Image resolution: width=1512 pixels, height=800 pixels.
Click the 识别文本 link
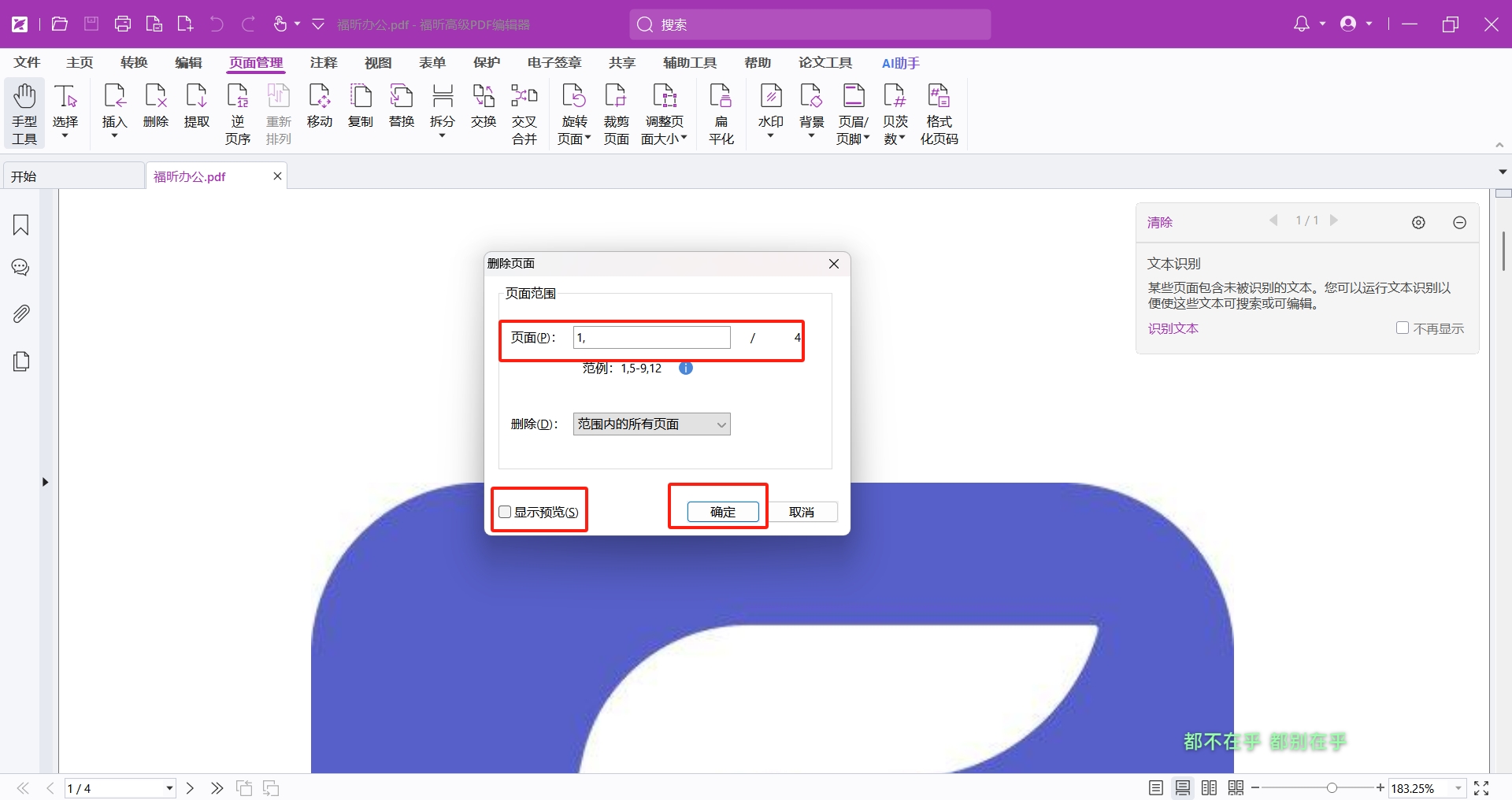pyautogui.click(x=1173, y=328)
